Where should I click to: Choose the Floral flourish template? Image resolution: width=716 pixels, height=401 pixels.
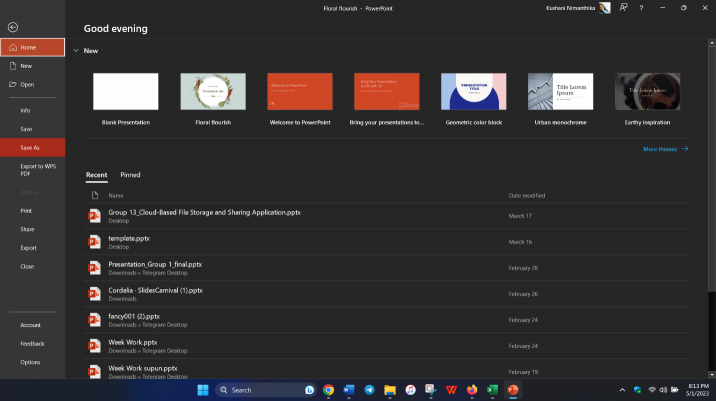[x=213, y=99]
